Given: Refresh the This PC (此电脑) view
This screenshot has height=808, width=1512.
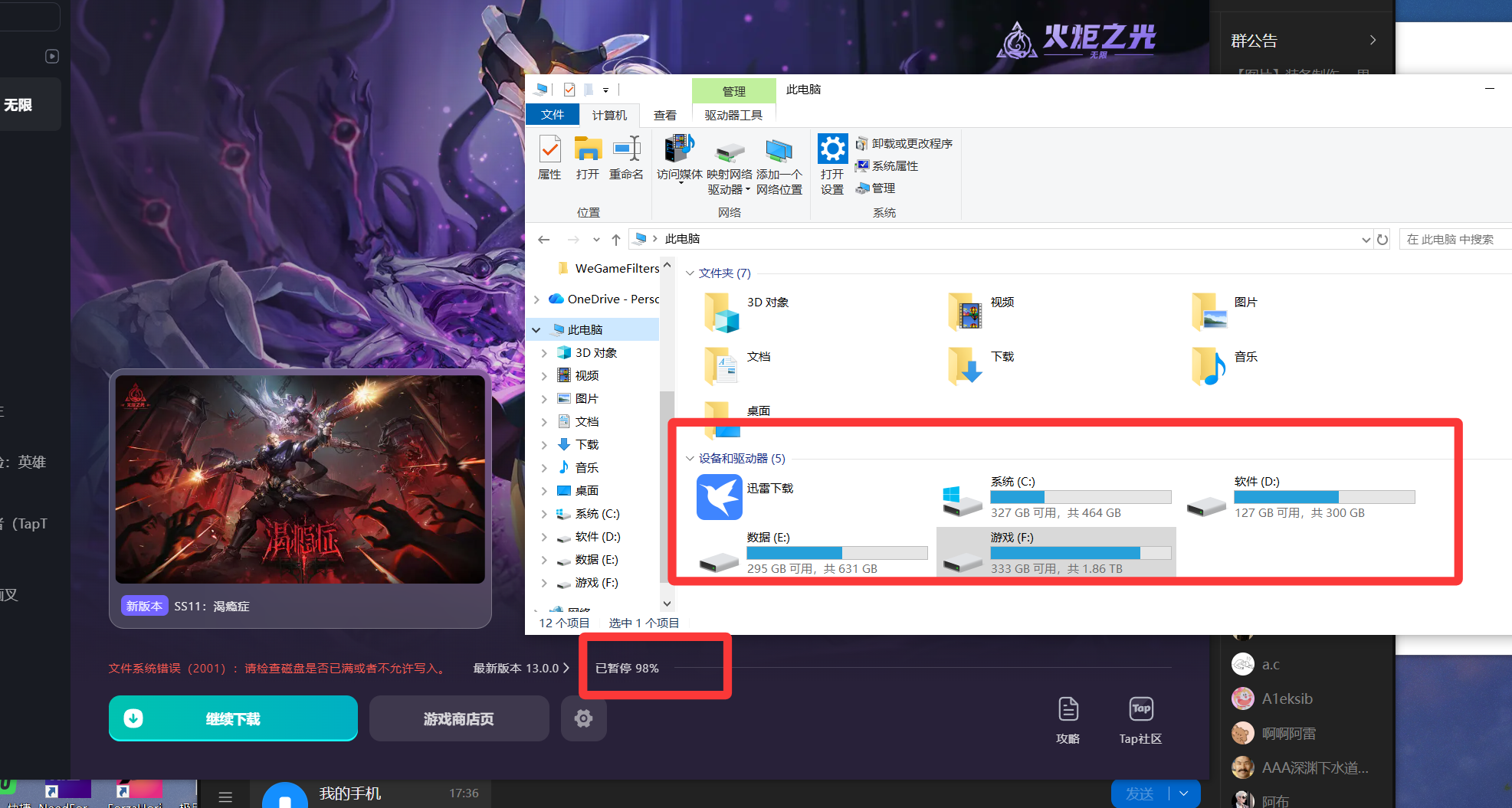Looking at the screenshot, I should [x=1382, y=240].
